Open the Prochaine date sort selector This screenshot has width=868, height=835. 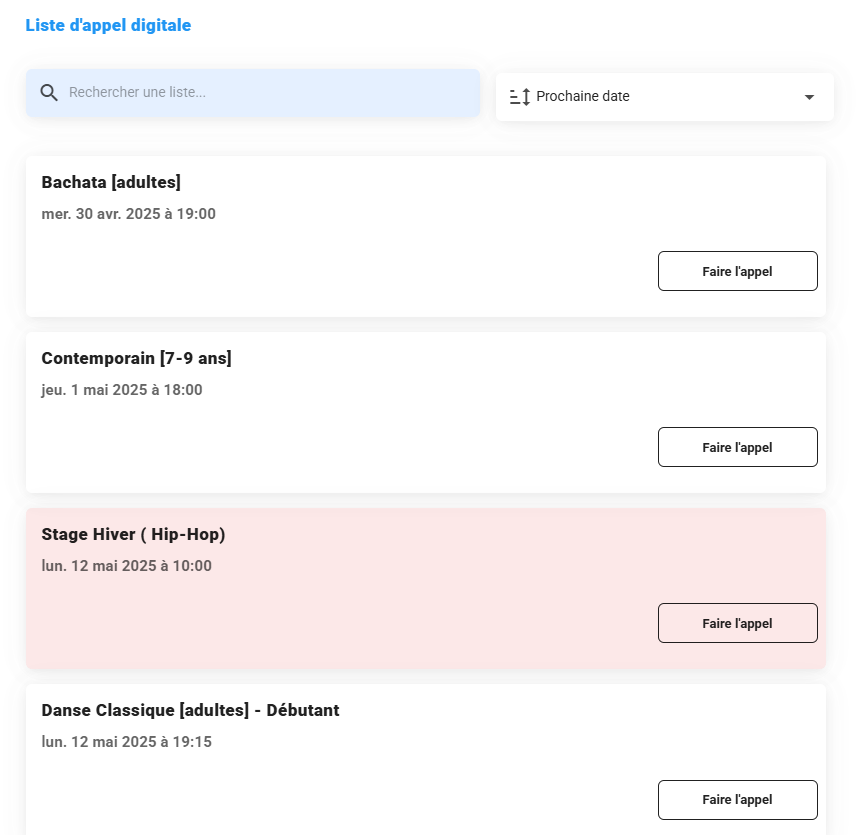pyautogui.click(x=664, y=97)
